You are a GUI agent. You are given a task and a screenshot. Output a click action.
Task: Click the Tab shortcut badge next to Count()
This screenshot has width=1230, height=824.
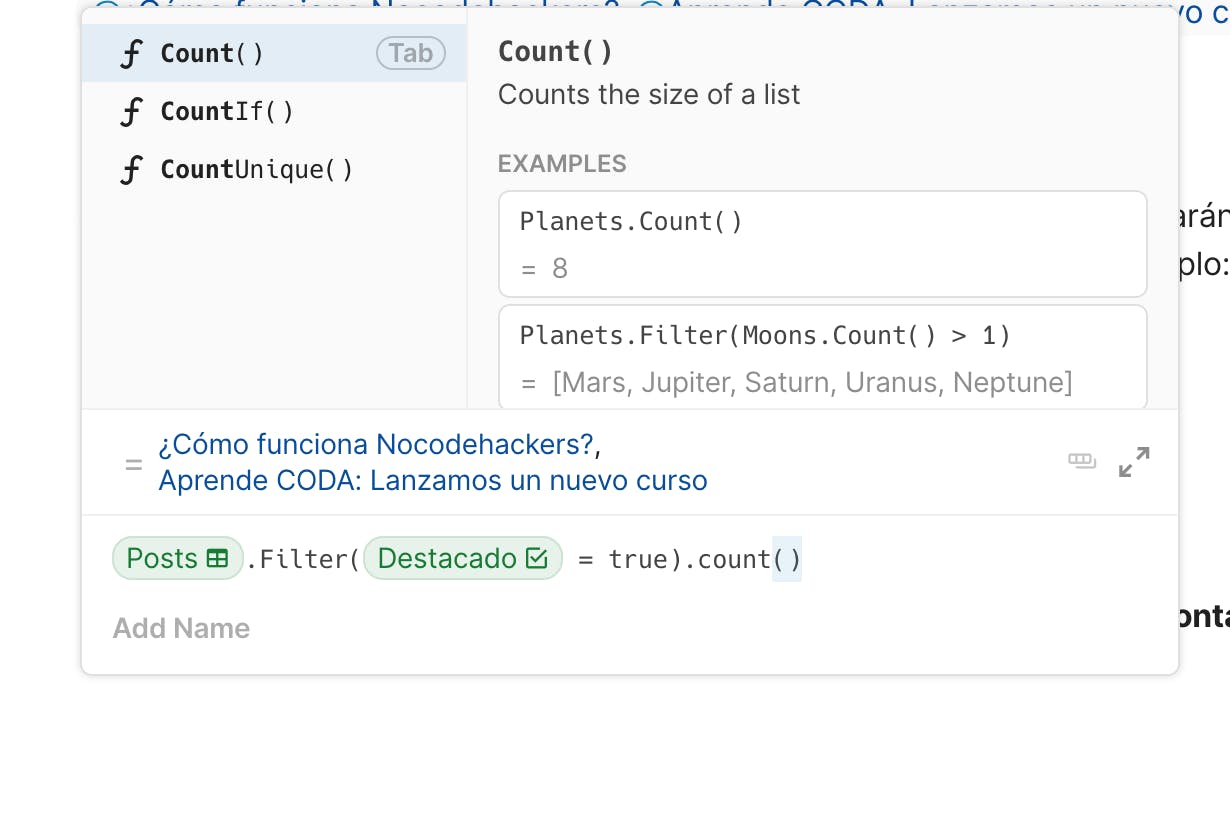coord(410,53)
